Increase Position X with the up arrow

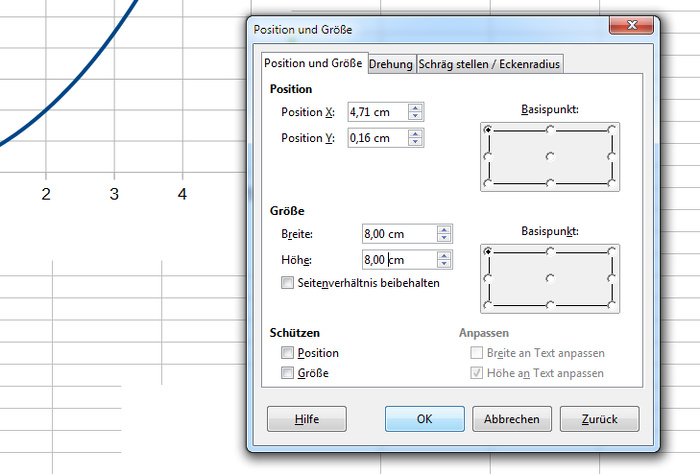415,108
